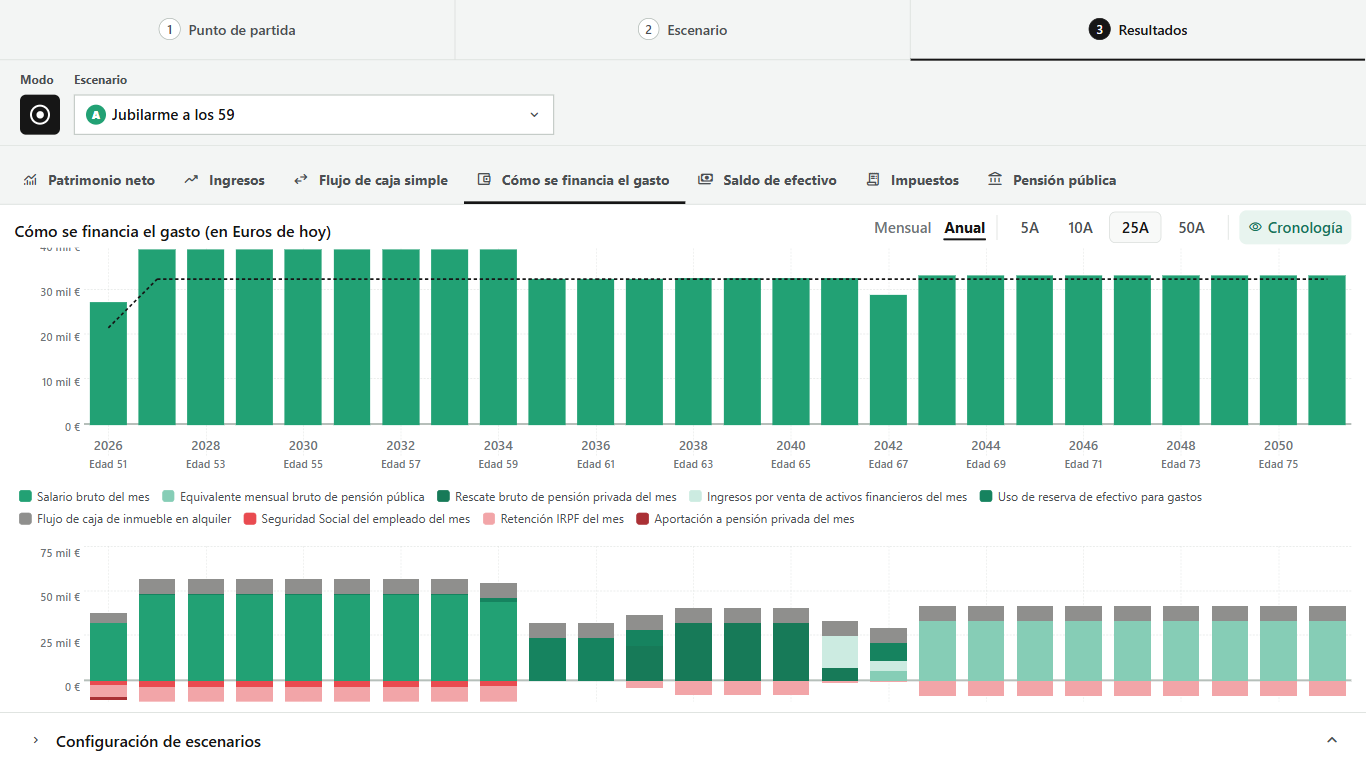Click the Rescate bruto de pensión privada swatch

443,497
